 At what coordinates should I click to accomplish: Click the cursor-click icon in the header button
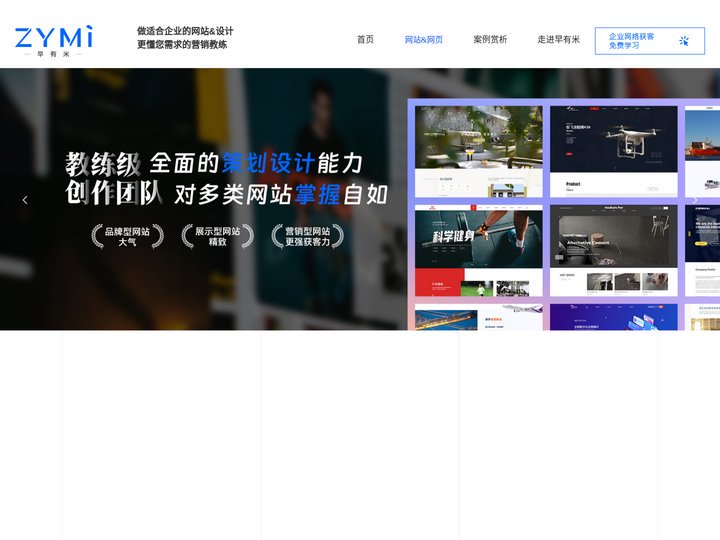point(684,41)
